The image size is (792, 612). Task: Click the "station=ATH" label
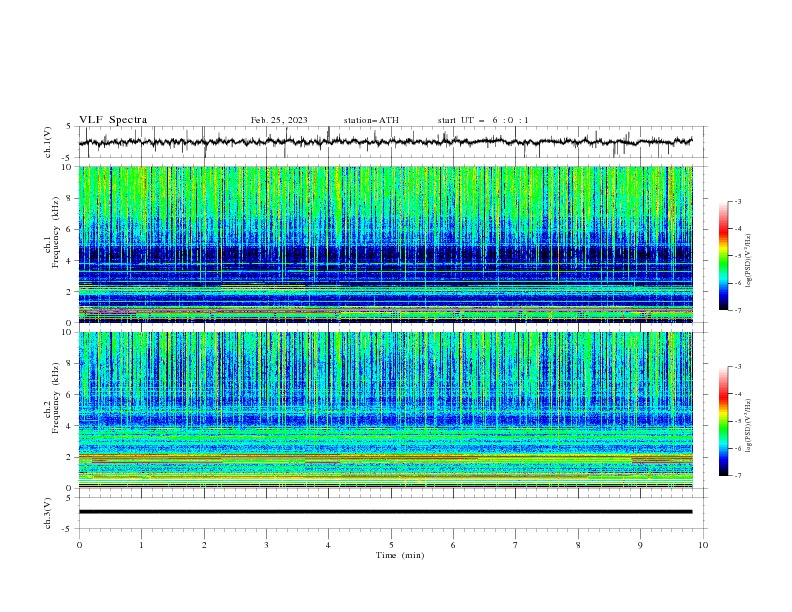371,120
